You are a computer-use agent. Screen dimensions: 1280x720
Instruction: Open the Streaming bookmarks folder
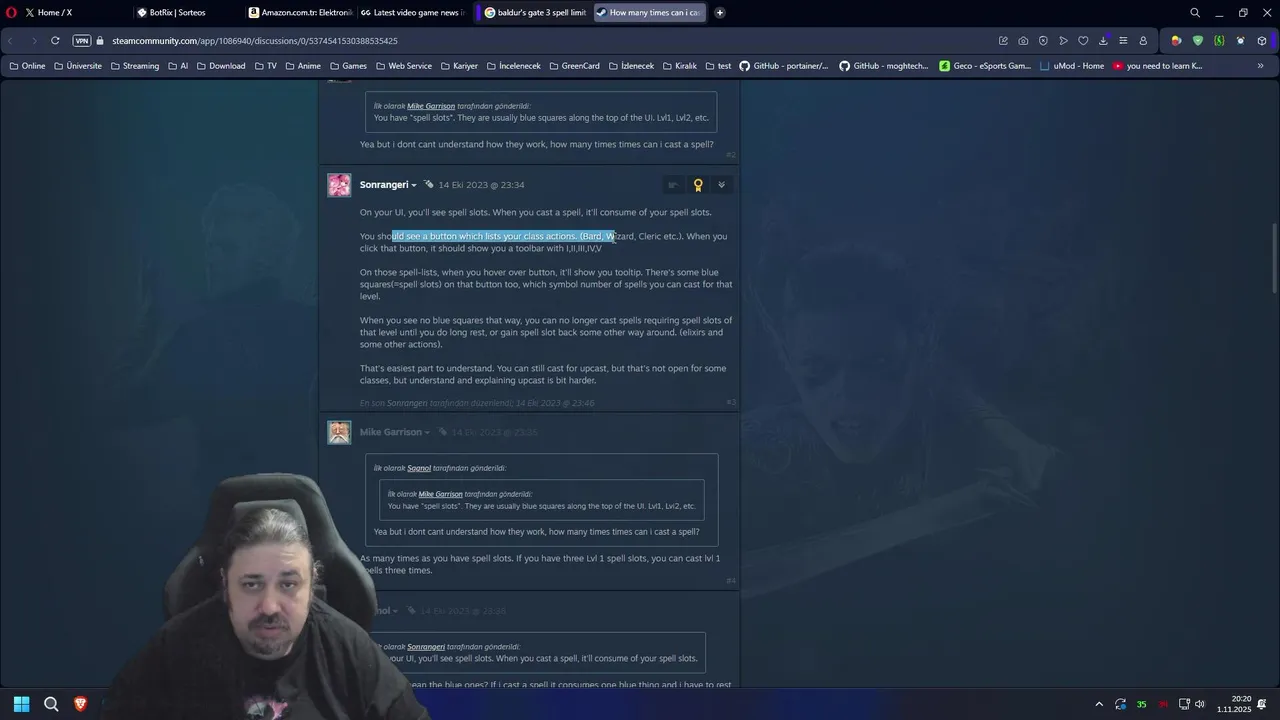[x=135, y=66]
